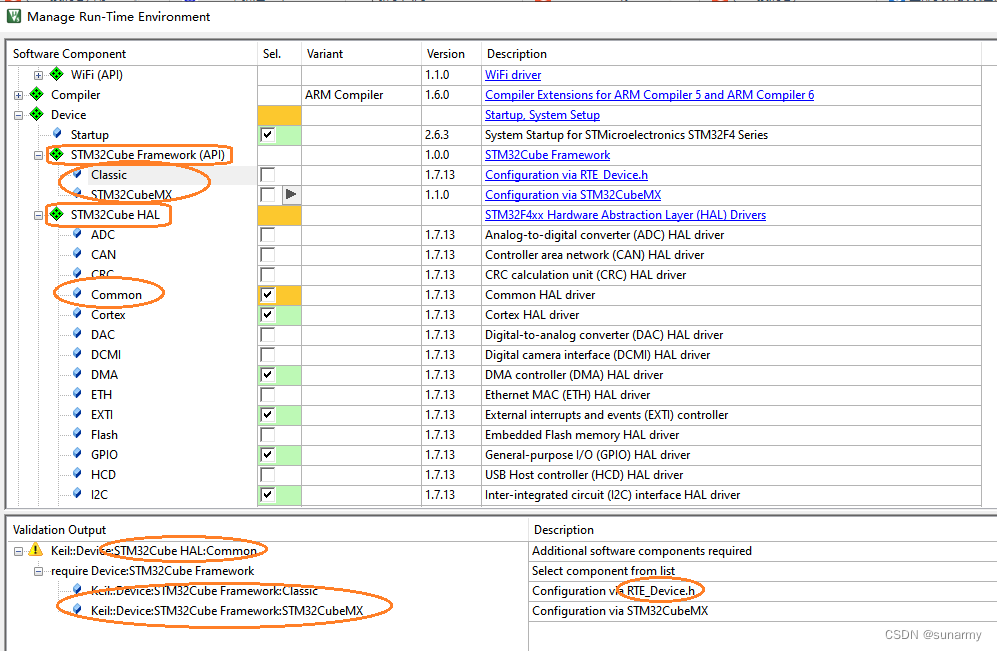Image resolution: width=997 pixels, height=651 pixels.
Task: Click the HCD component icon
Action: pyautogui.click(x=77, y=474)
